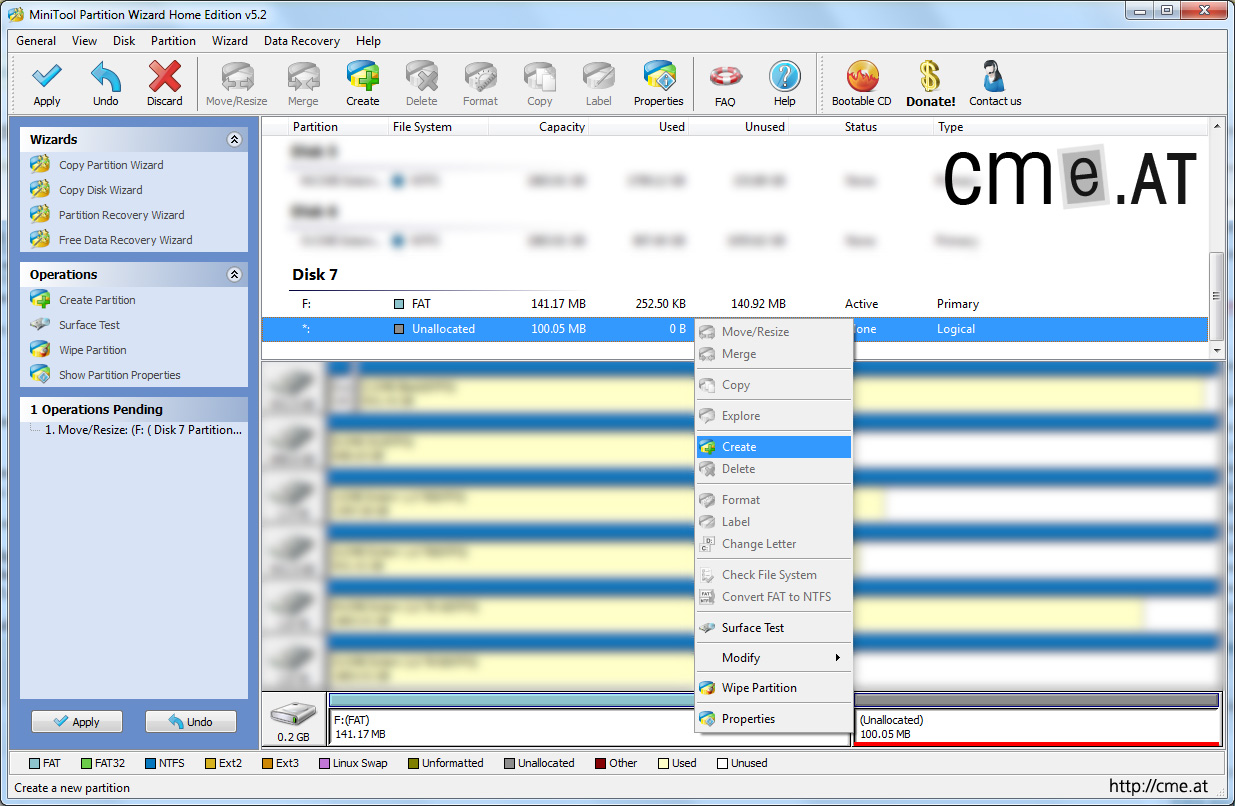This screenshot has height=806, width=1235.
Task: Click the Label toolbar icon
Action: coord(599,77)
